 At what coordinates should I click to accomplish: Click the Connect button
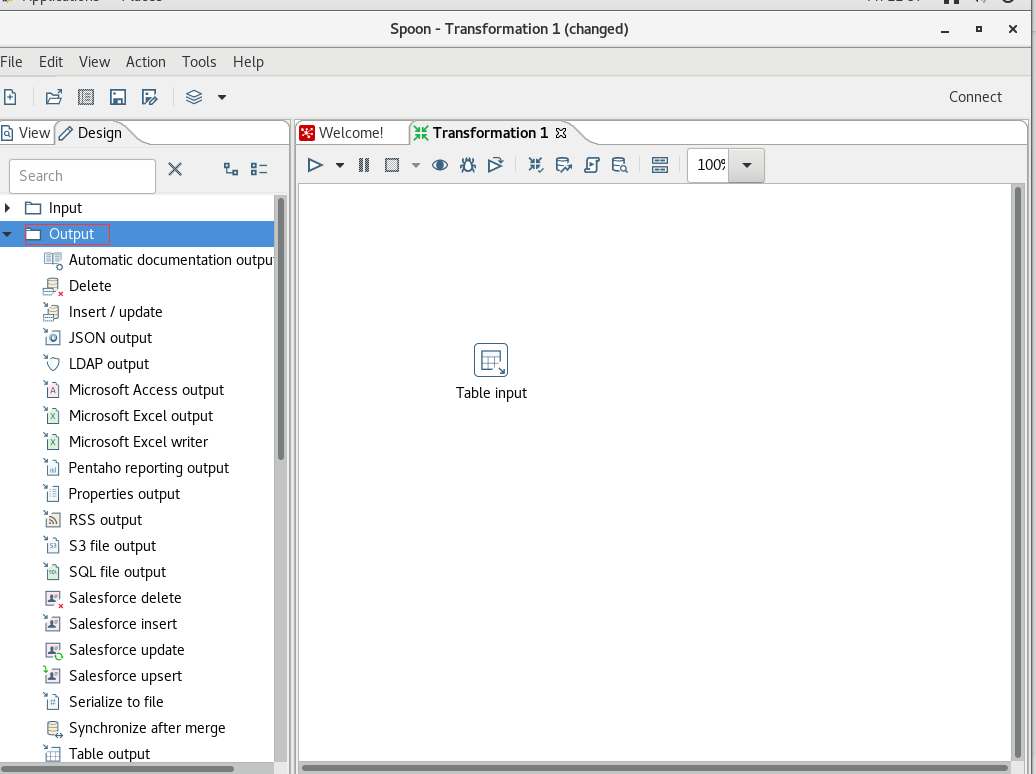[x=975, y=97]
